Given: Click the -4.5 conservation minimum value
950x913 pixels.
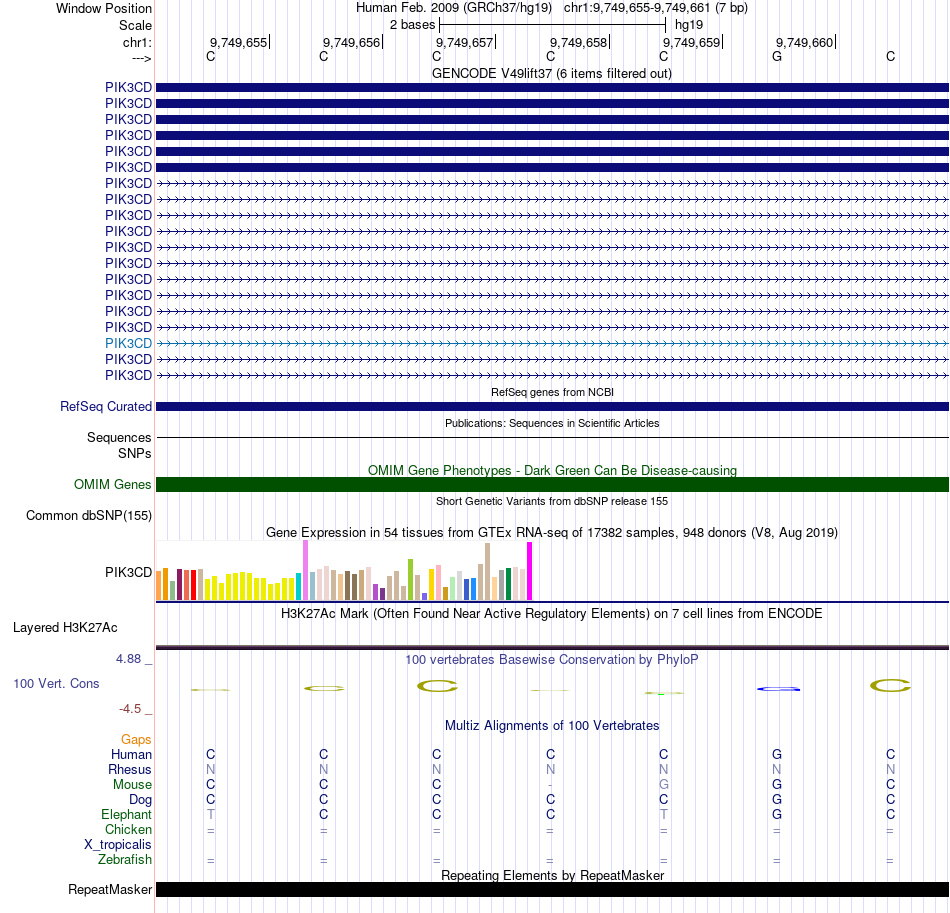Looking at the screenshot, I should pyautogui.click(x=130, y=709).
